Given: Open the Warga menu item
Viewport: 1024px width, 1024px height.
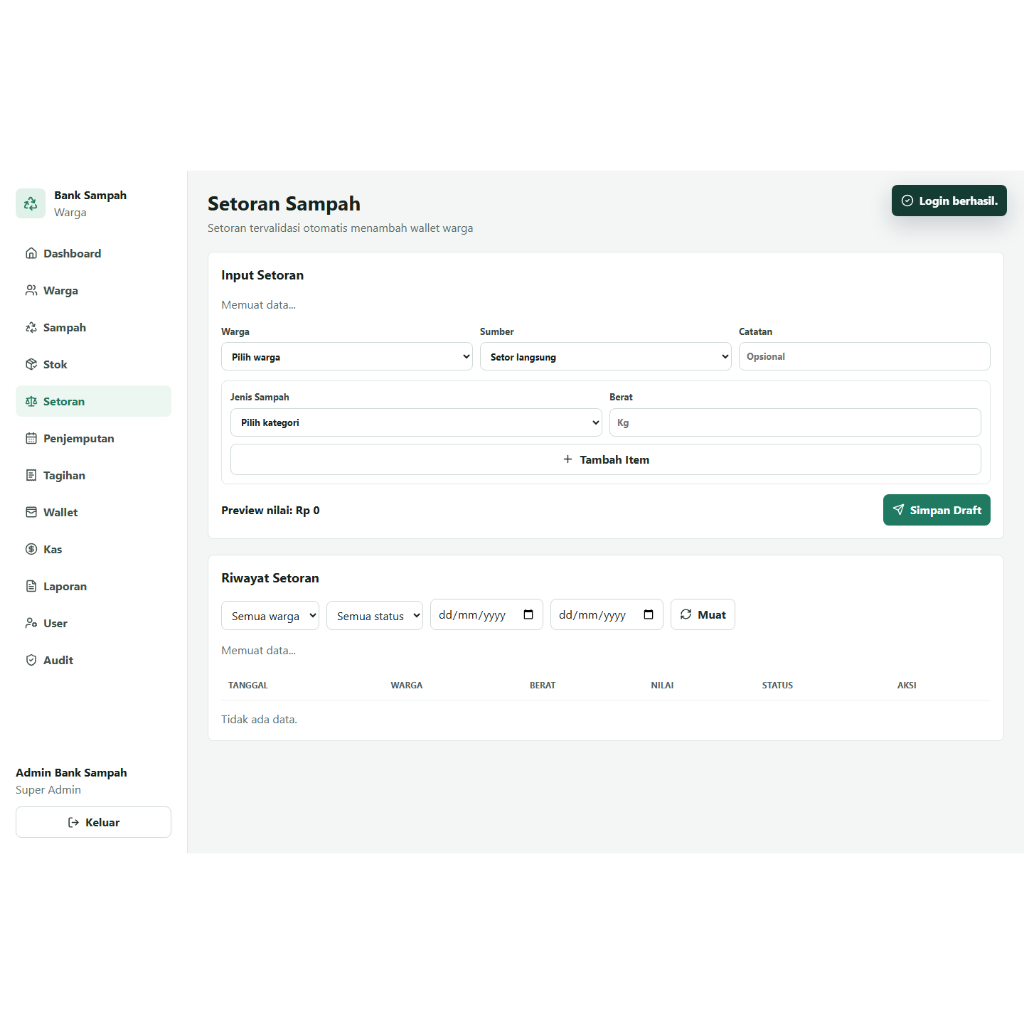Looking at the screenshot, I should 93,290.
